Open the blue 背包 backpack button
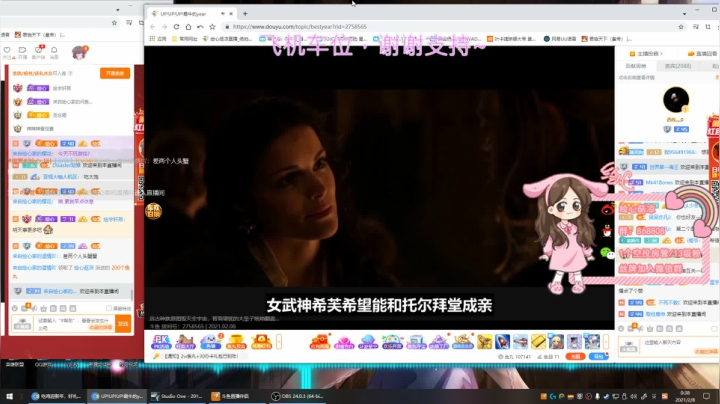The height and width of the screenshot is (404, 720). click(599, 356)
